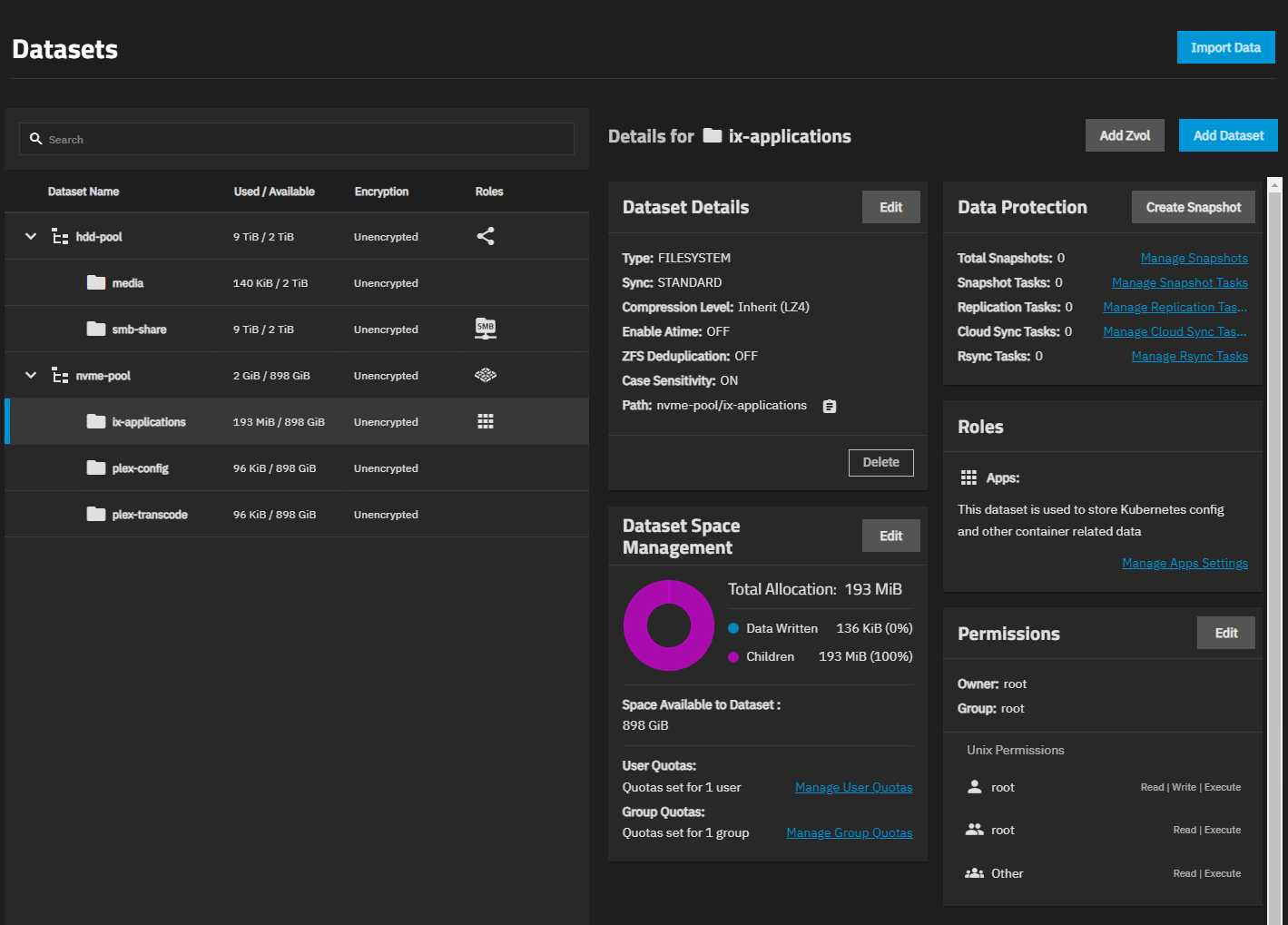Image resolution: width=1288 pixels, height=925 pixels.
Task: Click the Roles column header
Action: click(488, 192)
